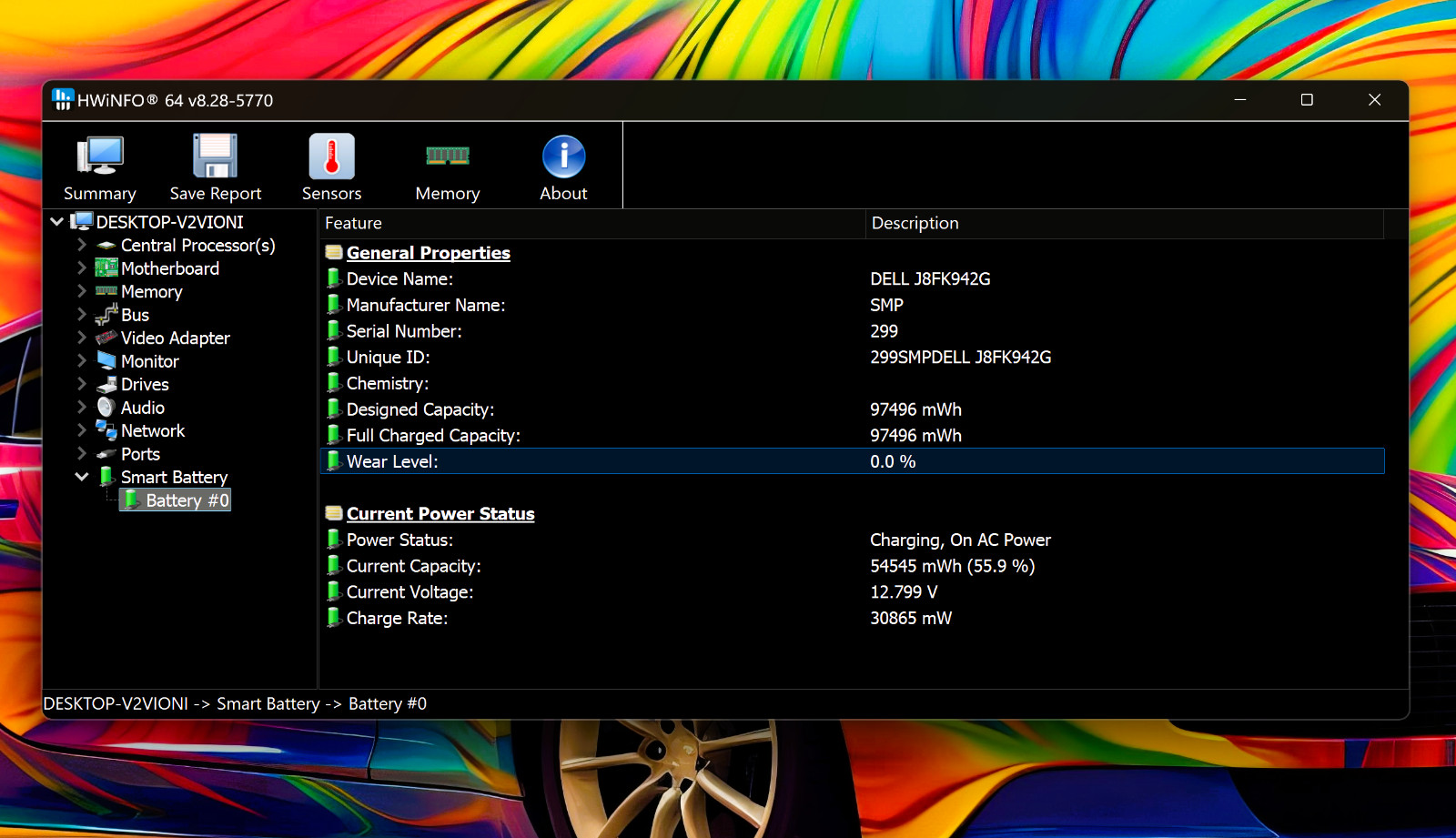Image resolution: width=1456 pixels, height=838 pixels.
Task: Select the Network icon in tree
Action: click(x=106, y=430)
